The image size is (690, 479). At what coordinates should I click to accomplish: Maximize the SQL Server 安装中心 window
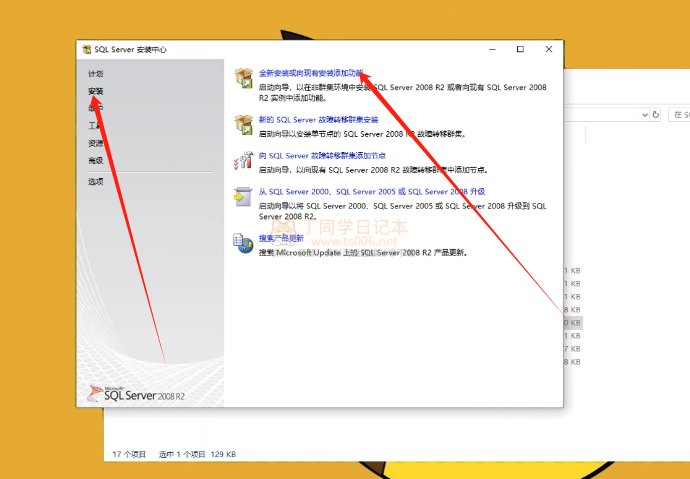pos(520,49)
